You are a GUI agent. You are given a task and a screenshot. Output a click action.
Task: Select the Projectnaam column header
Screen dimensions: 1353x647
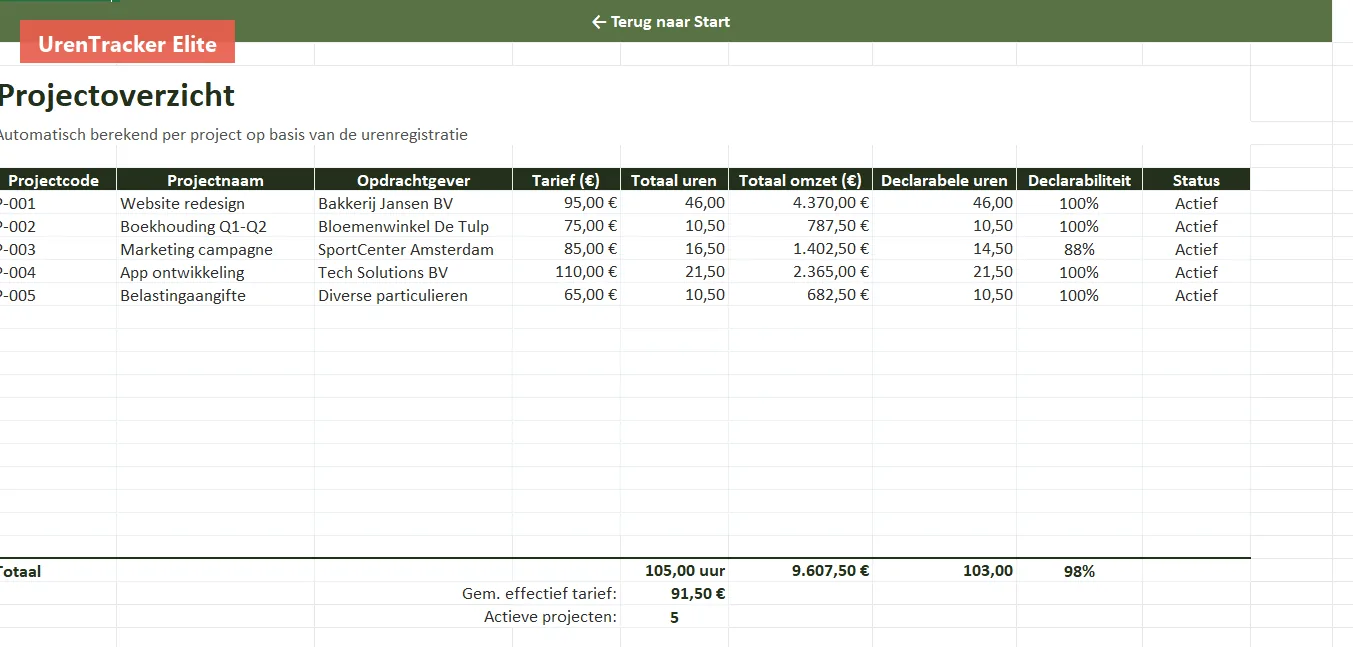pyautogui.click(x=215, y=180)
